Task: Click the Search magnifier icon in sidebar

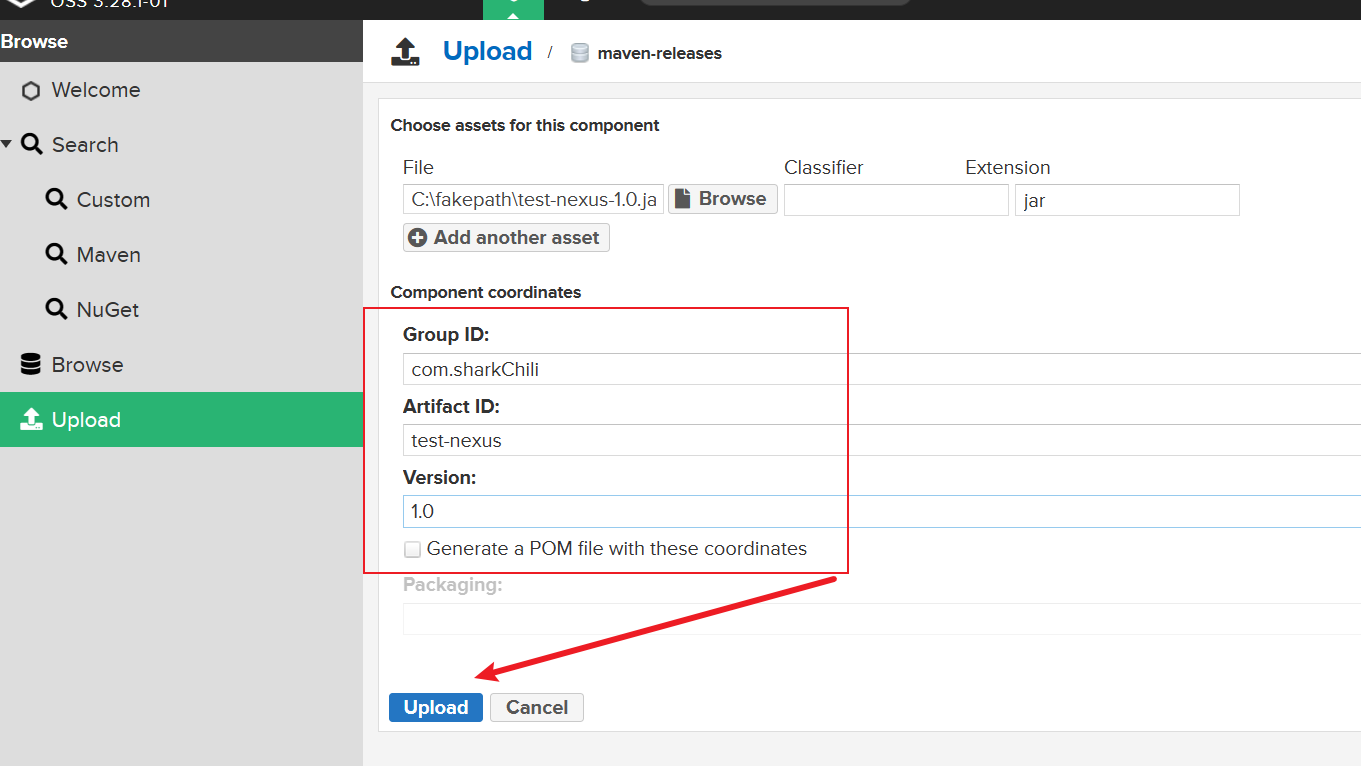Action: [32, 145]
